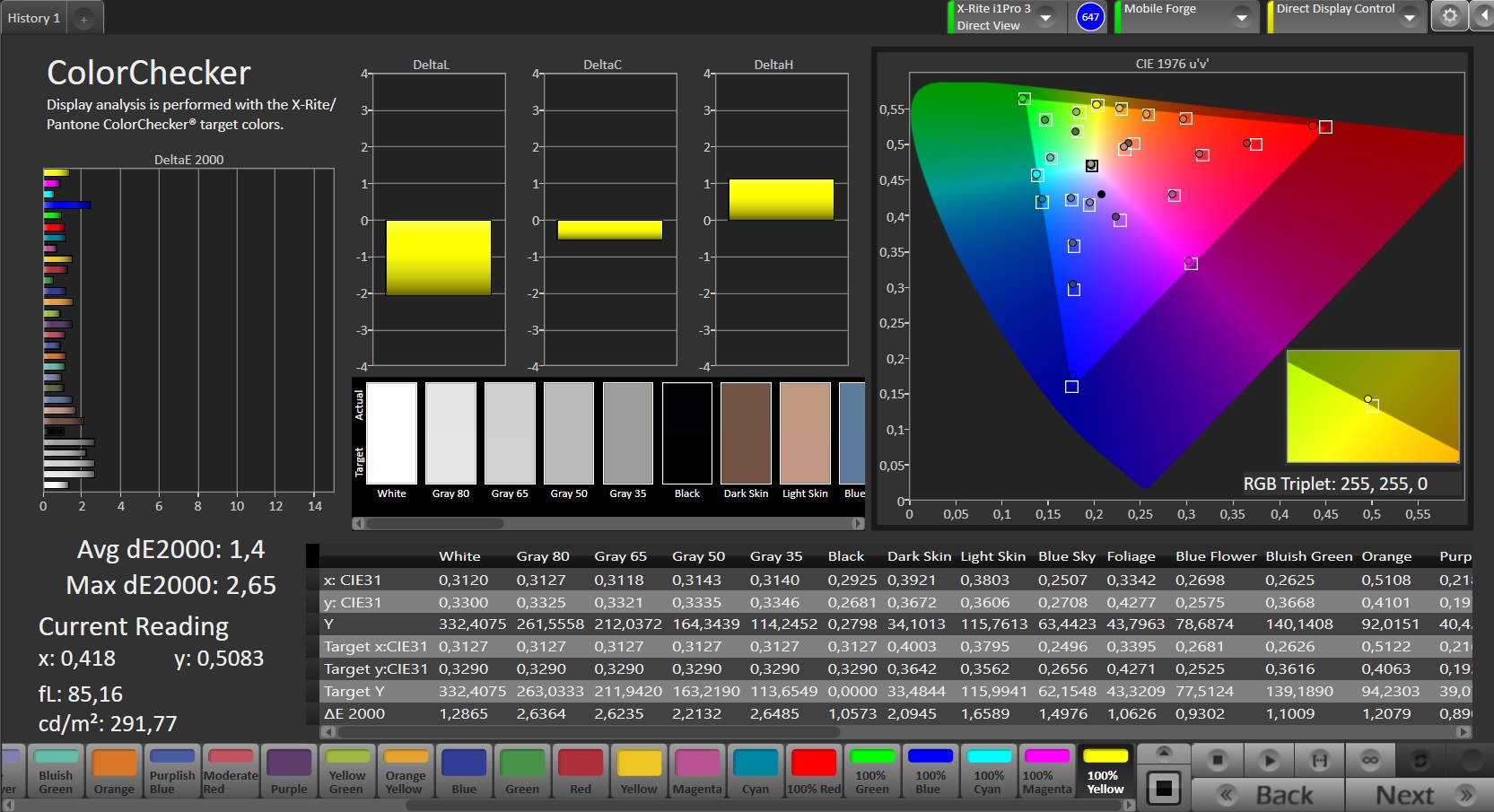Select the 100% Yellow color patch

pos(1105,772)
